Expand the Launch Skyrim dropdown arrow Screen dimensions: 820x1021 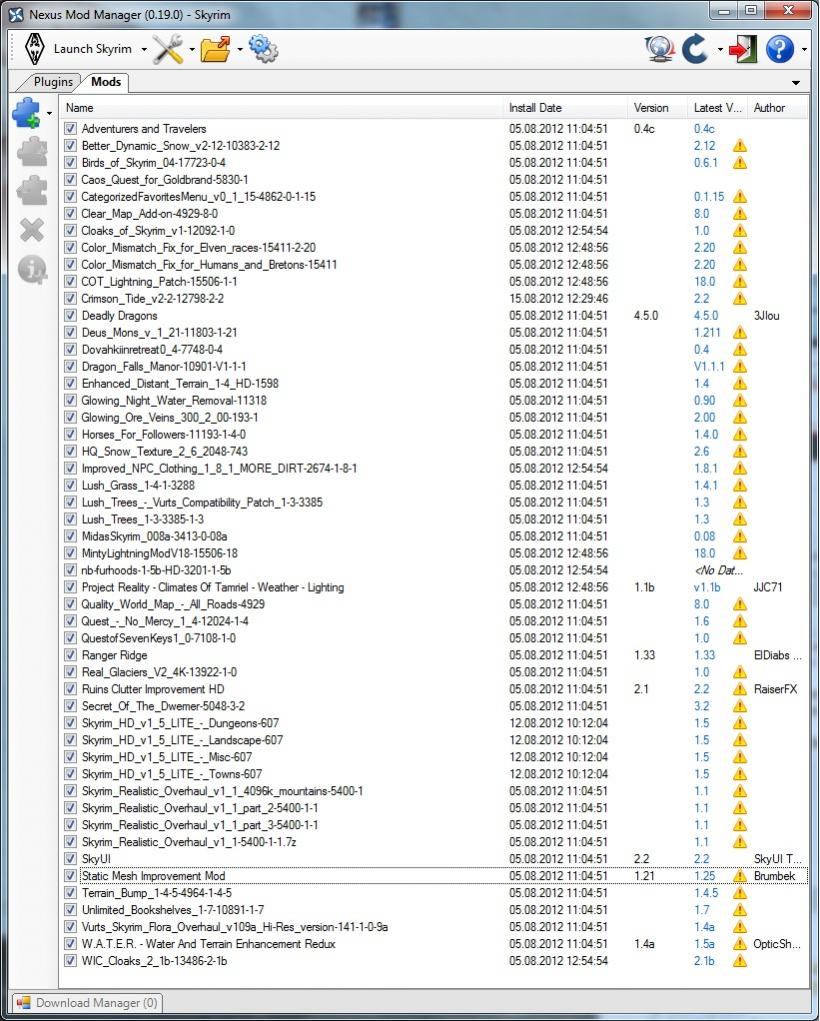pyautogui.click(x=144, y=49)
